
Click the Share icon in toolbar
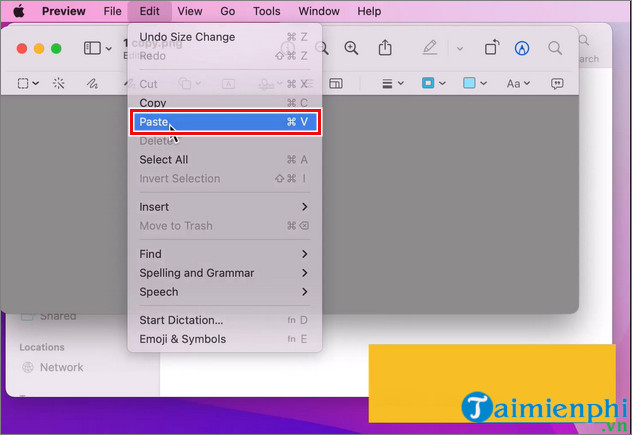385,48
